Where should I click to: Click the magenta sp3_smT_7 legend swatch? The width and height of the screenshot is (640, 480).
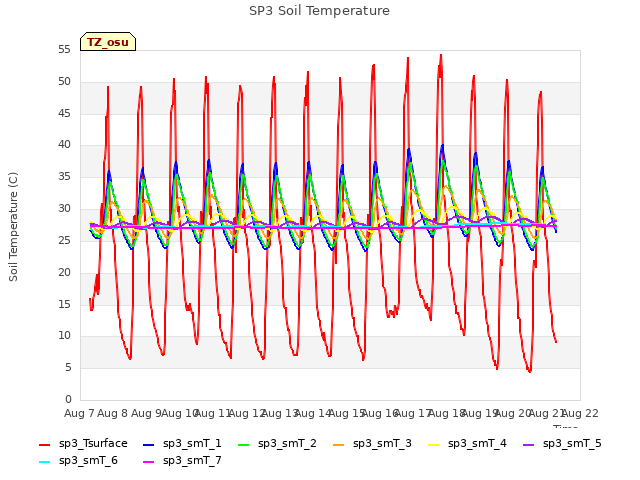(149, 462)
